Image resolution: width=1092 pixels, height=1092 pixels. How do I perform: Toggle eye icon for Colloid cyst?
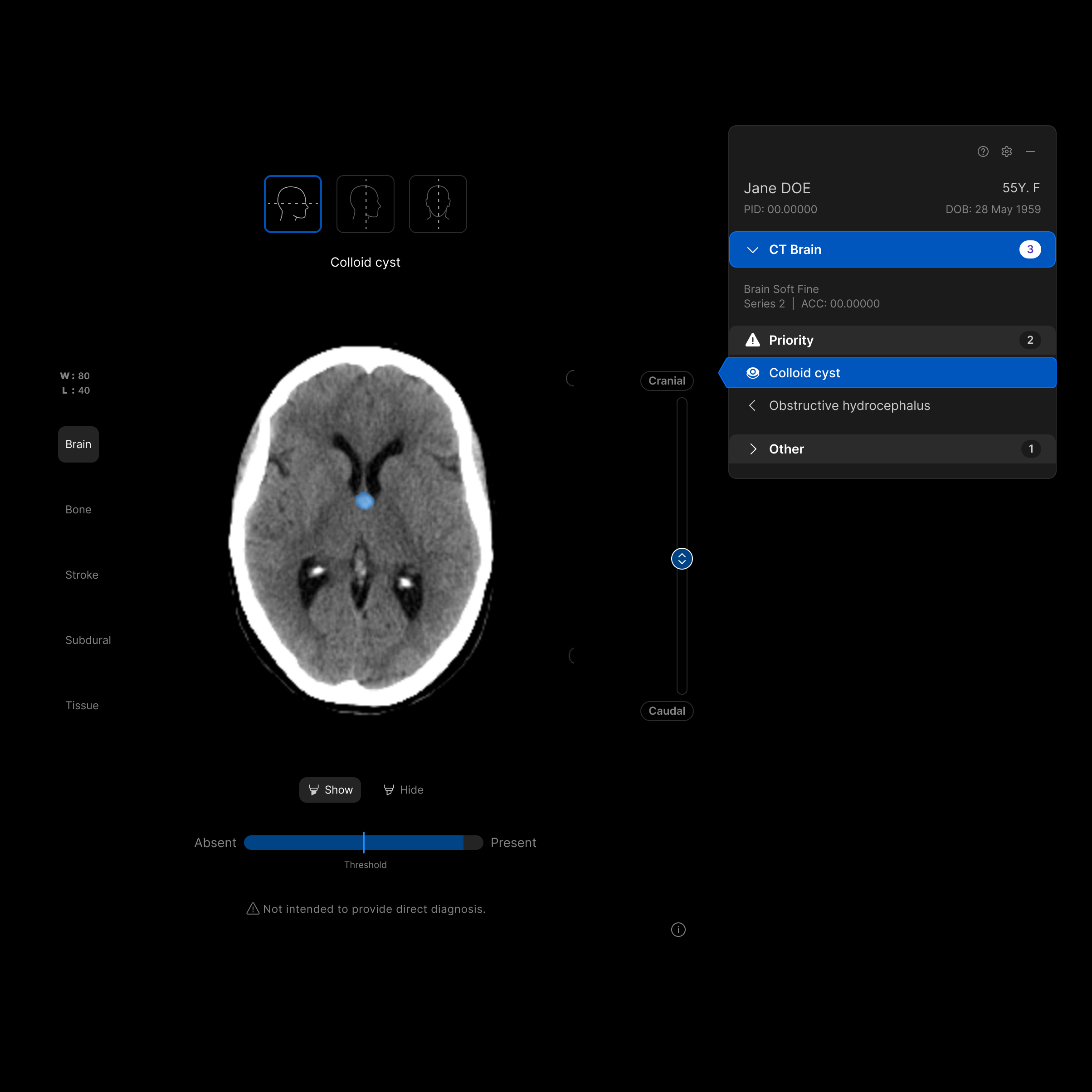tap(753, 373)
